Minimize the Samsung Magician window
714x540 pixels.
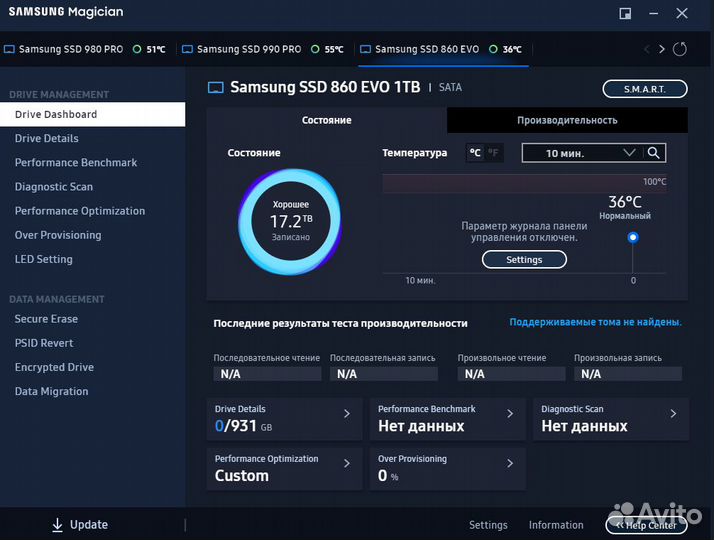[653, 14]
